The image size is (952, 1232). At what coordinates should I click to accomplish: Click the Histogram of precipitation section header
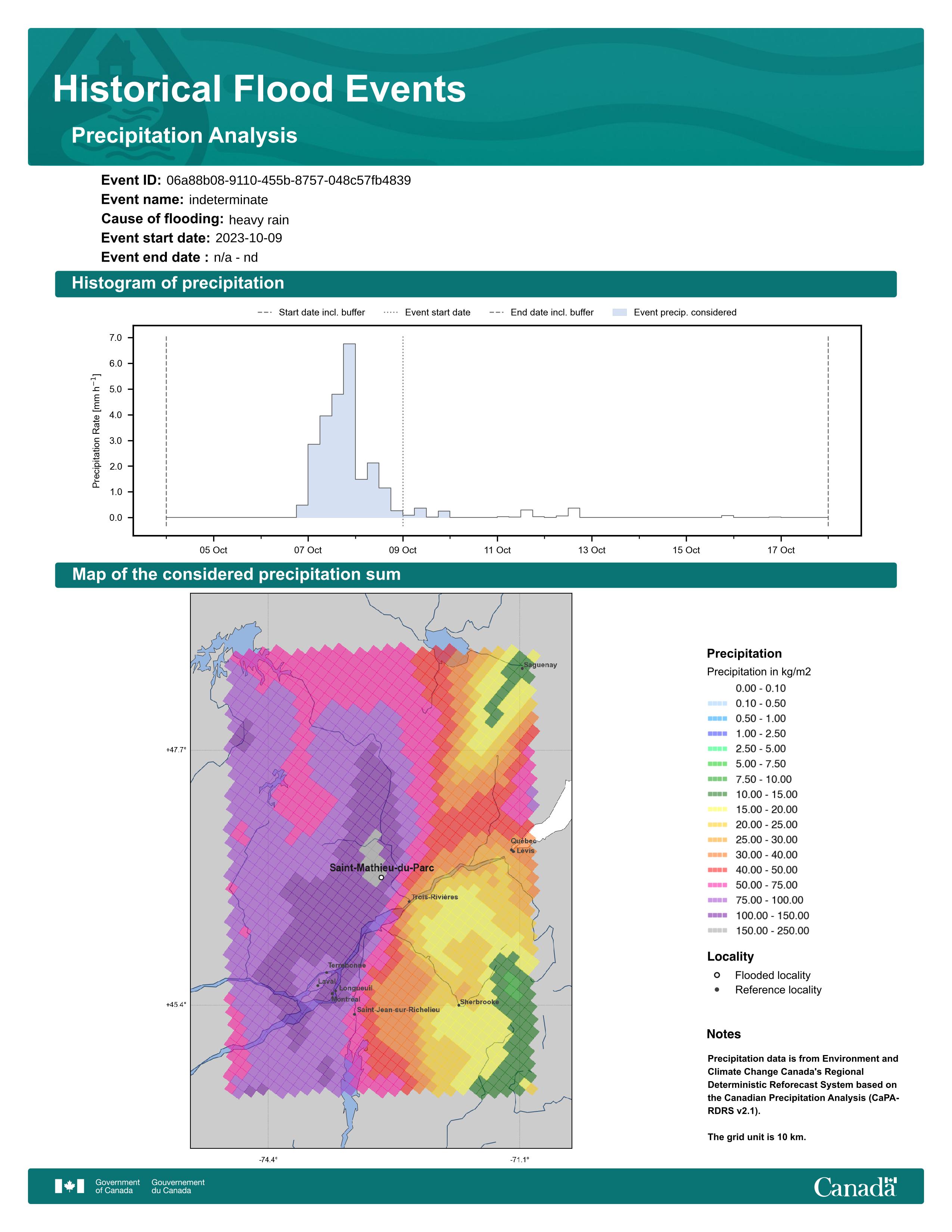point(178,283)
